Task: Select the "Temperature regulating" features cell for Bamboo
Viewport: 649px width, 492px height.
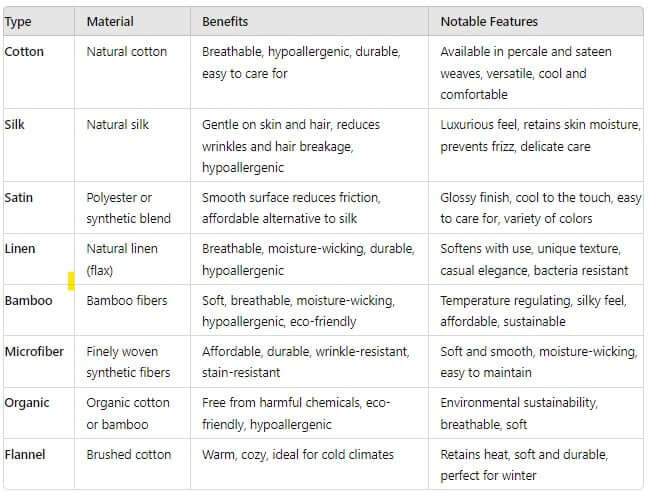Action: (537, 311)
